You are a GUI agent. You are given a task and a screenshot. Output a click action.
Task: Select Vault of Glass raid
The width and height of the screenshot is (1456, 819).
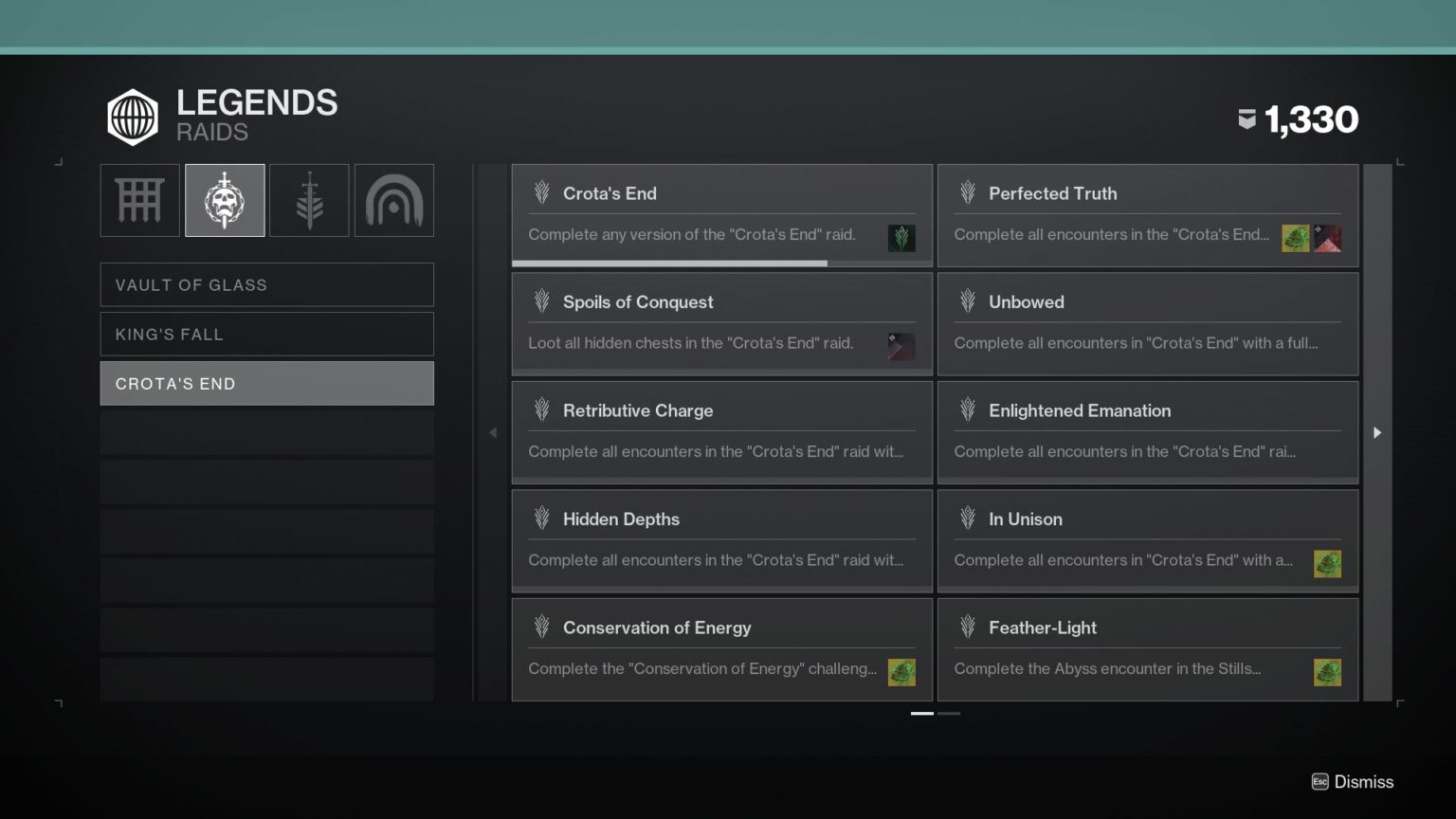coord(266,284)
